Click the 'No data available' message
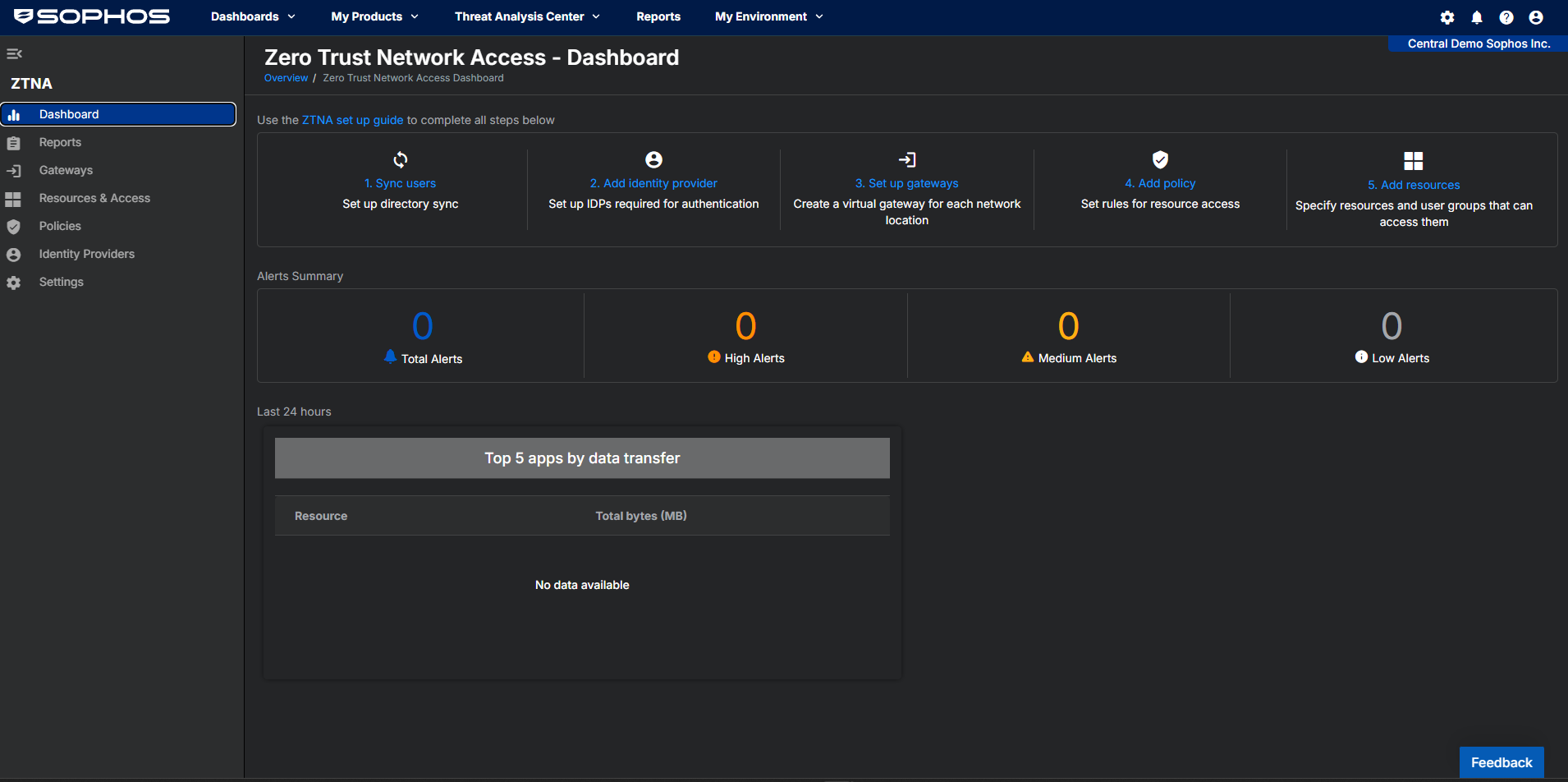1568x782 pixels. 582,585
